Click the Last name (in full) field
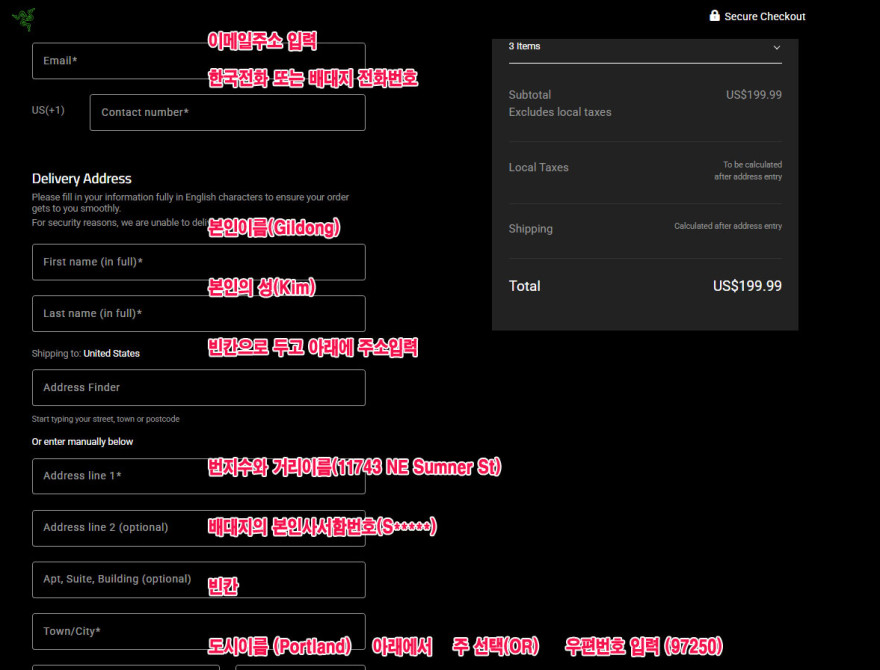This screenshot has width=880, height=670. [x=199, y=314]
